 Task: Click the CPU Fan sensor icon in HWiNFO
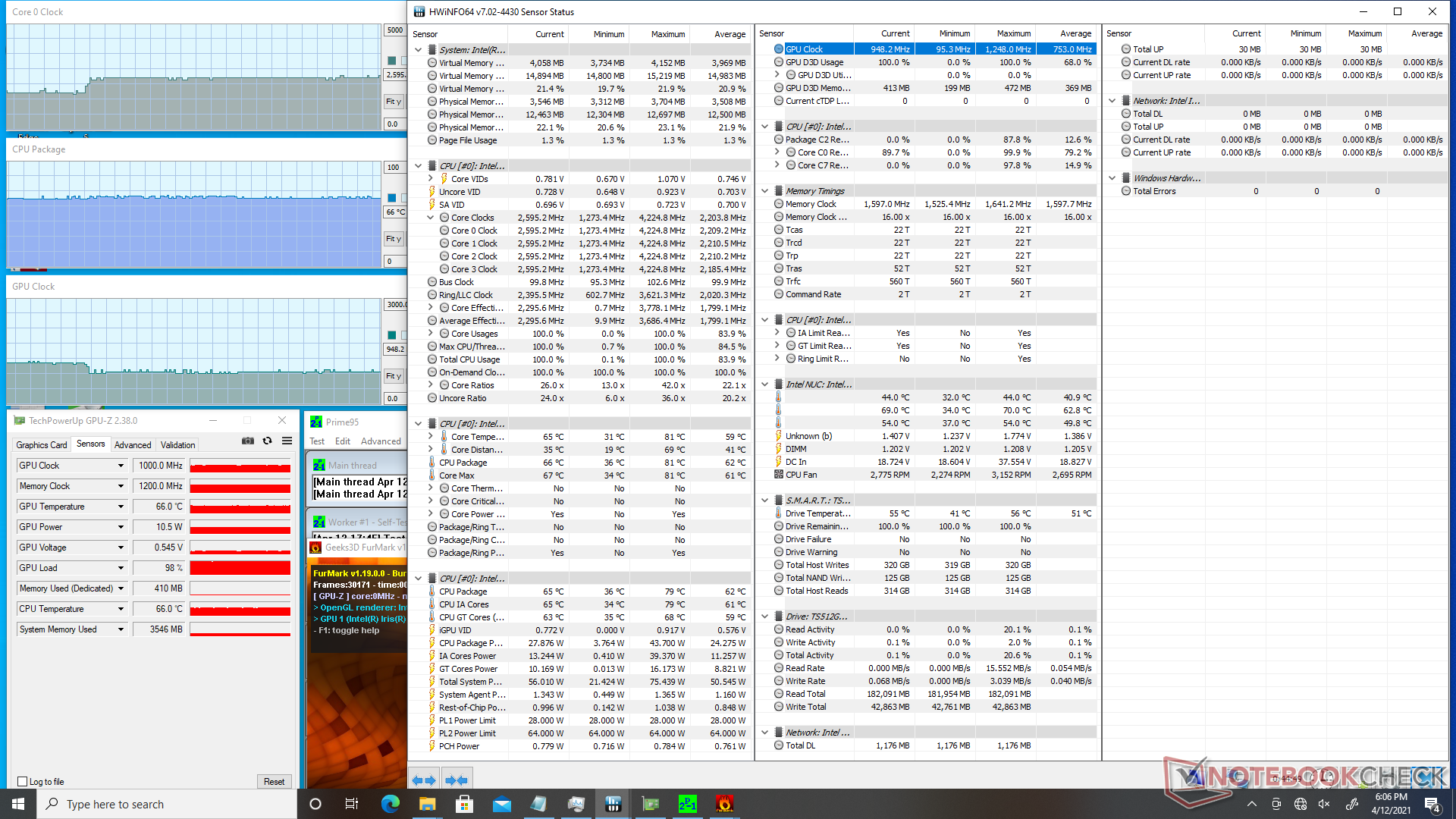pyautogui.click(x=779, y=475)
